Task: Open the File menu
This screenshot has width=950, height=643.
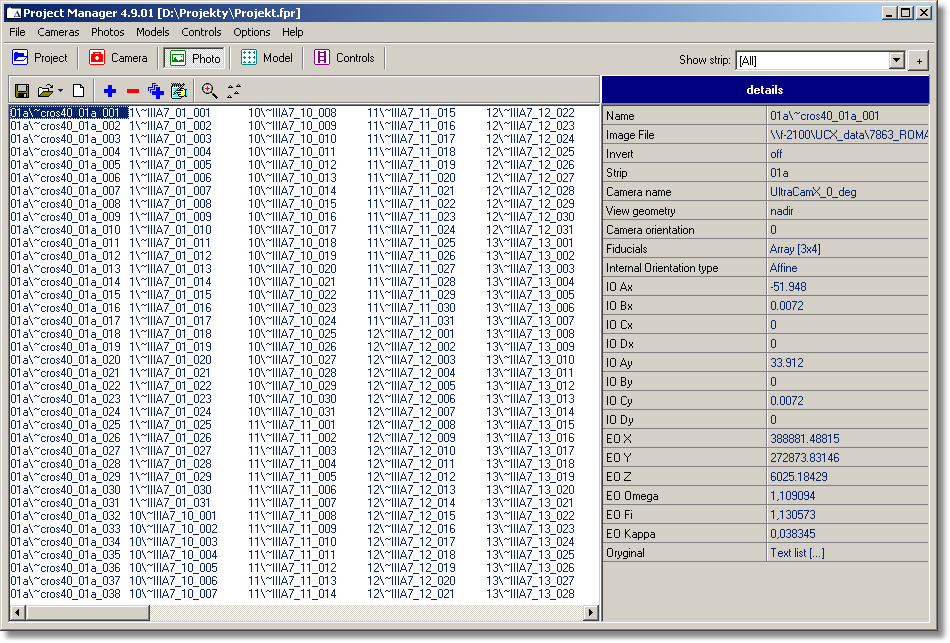Action: [17, 32]
